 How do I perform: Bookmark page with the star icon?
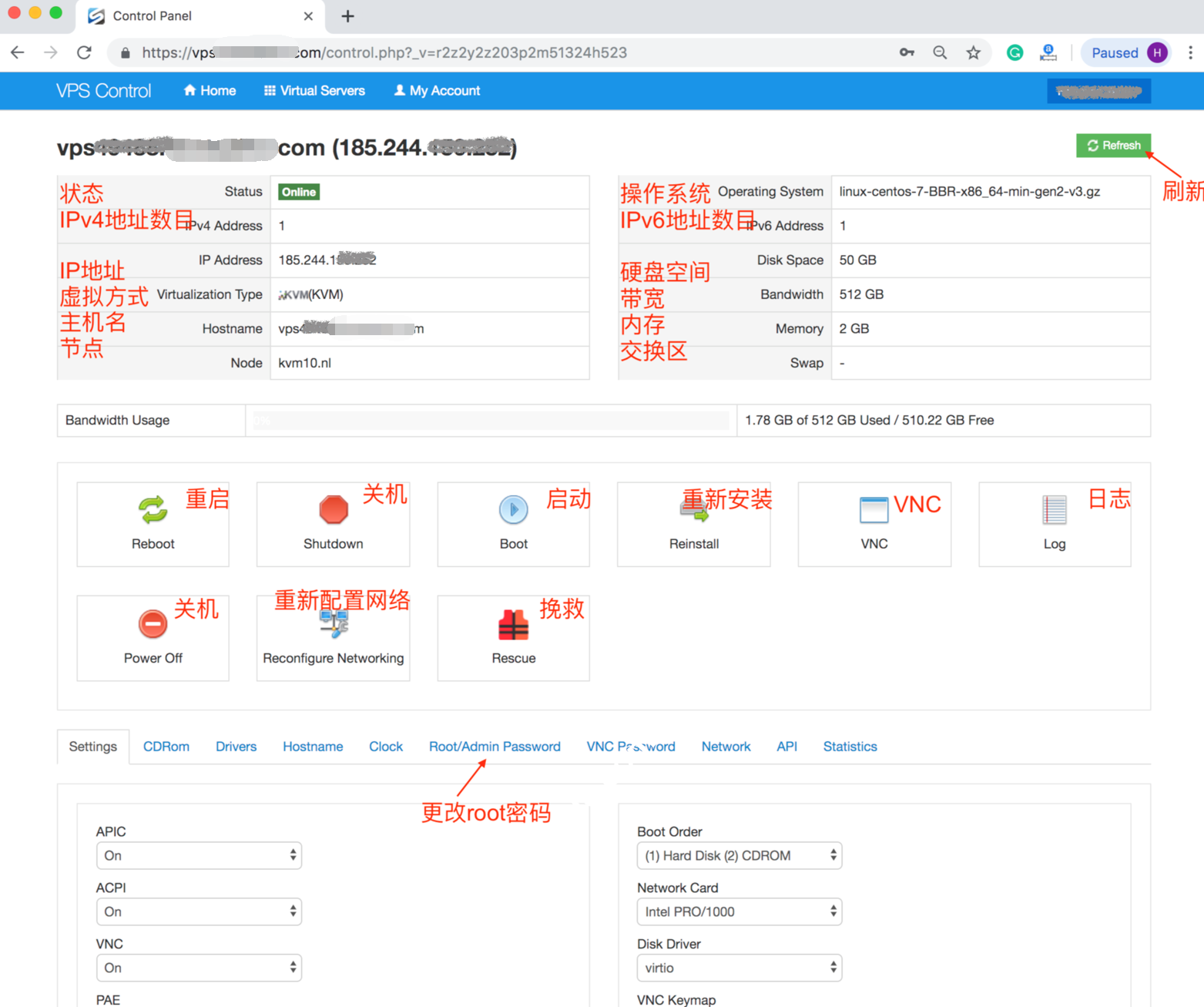tap(974, 52)
